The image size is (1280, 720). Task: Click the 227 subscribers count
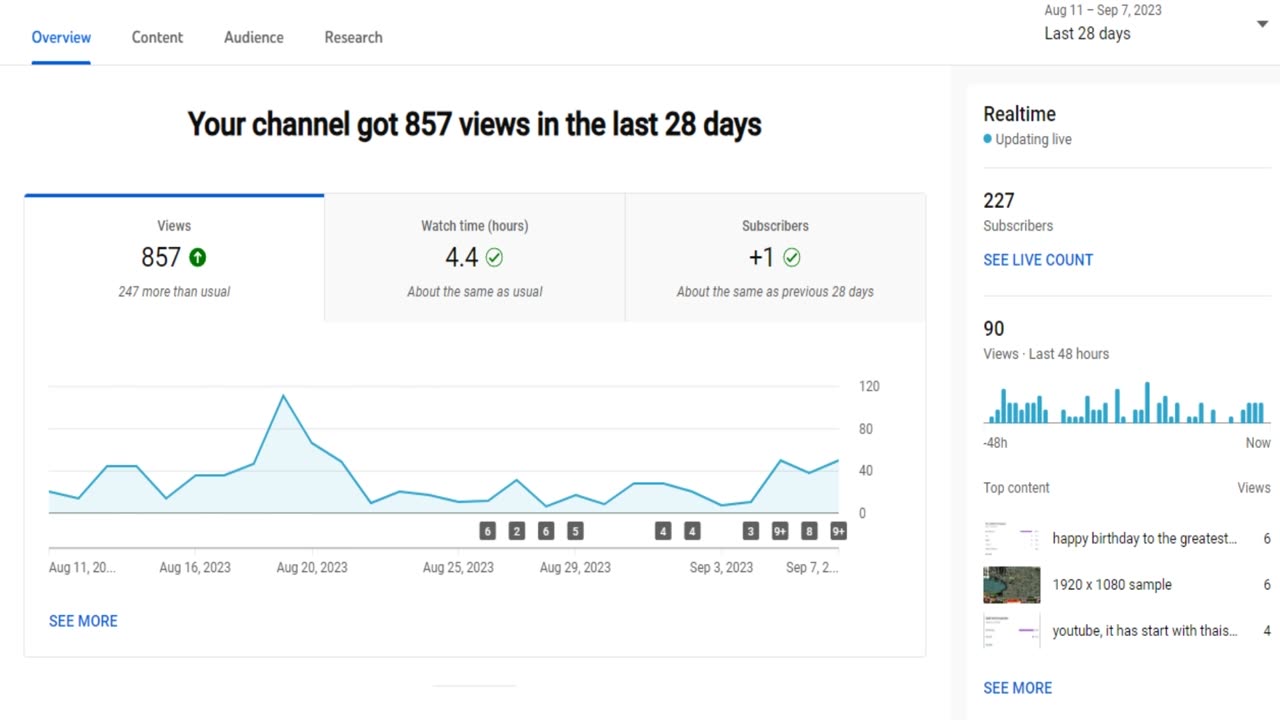[999, 201]
